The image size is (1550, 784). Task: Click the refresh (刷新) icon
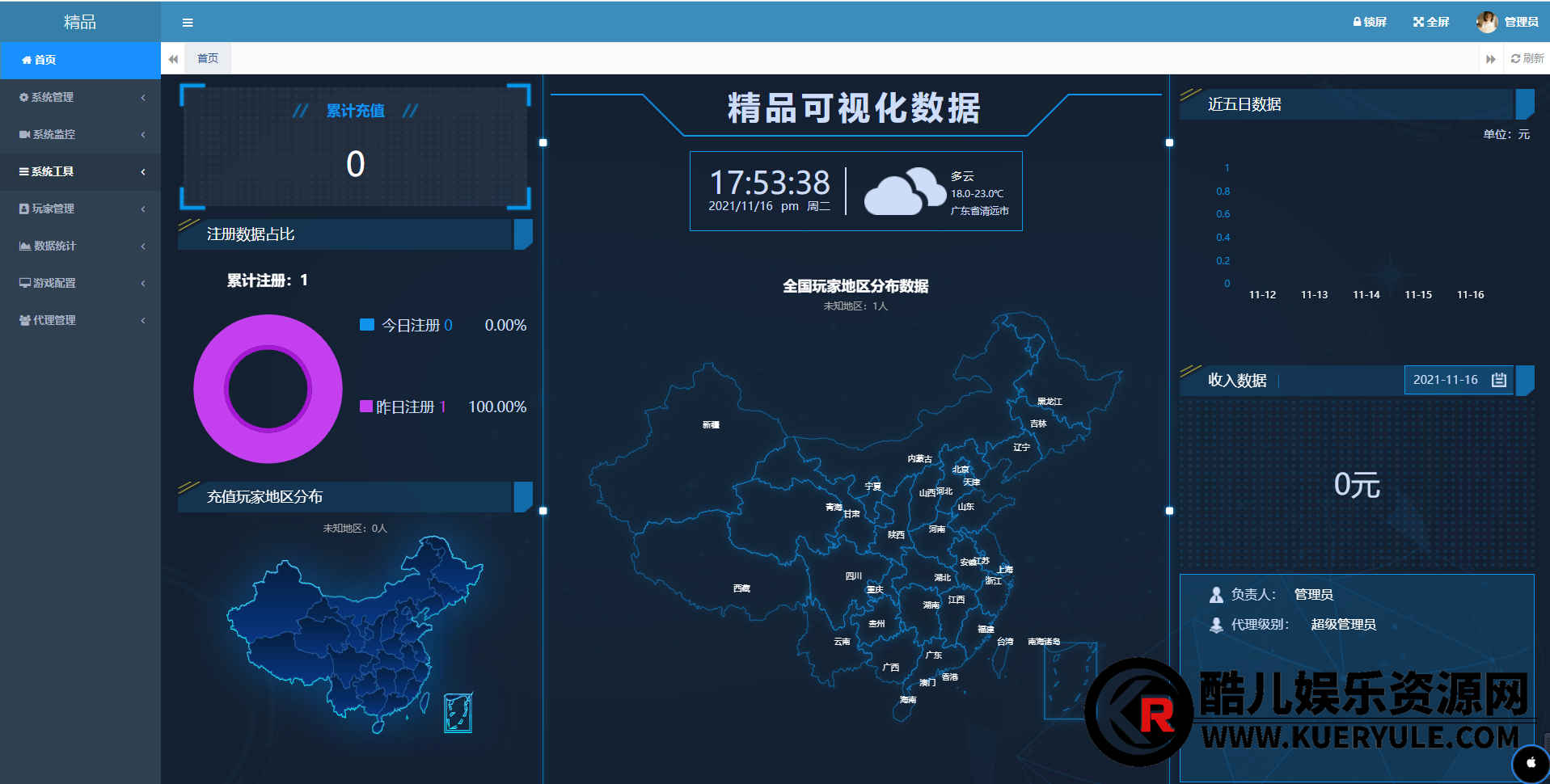[1516, 58]
